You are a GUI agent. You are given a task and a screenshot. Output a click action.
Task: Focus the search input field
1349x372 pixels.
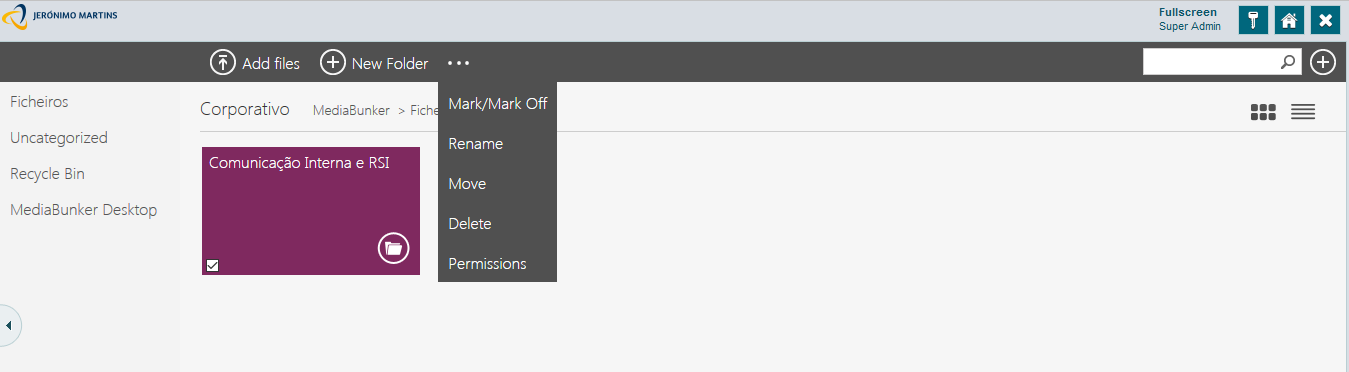point(1211,62)
